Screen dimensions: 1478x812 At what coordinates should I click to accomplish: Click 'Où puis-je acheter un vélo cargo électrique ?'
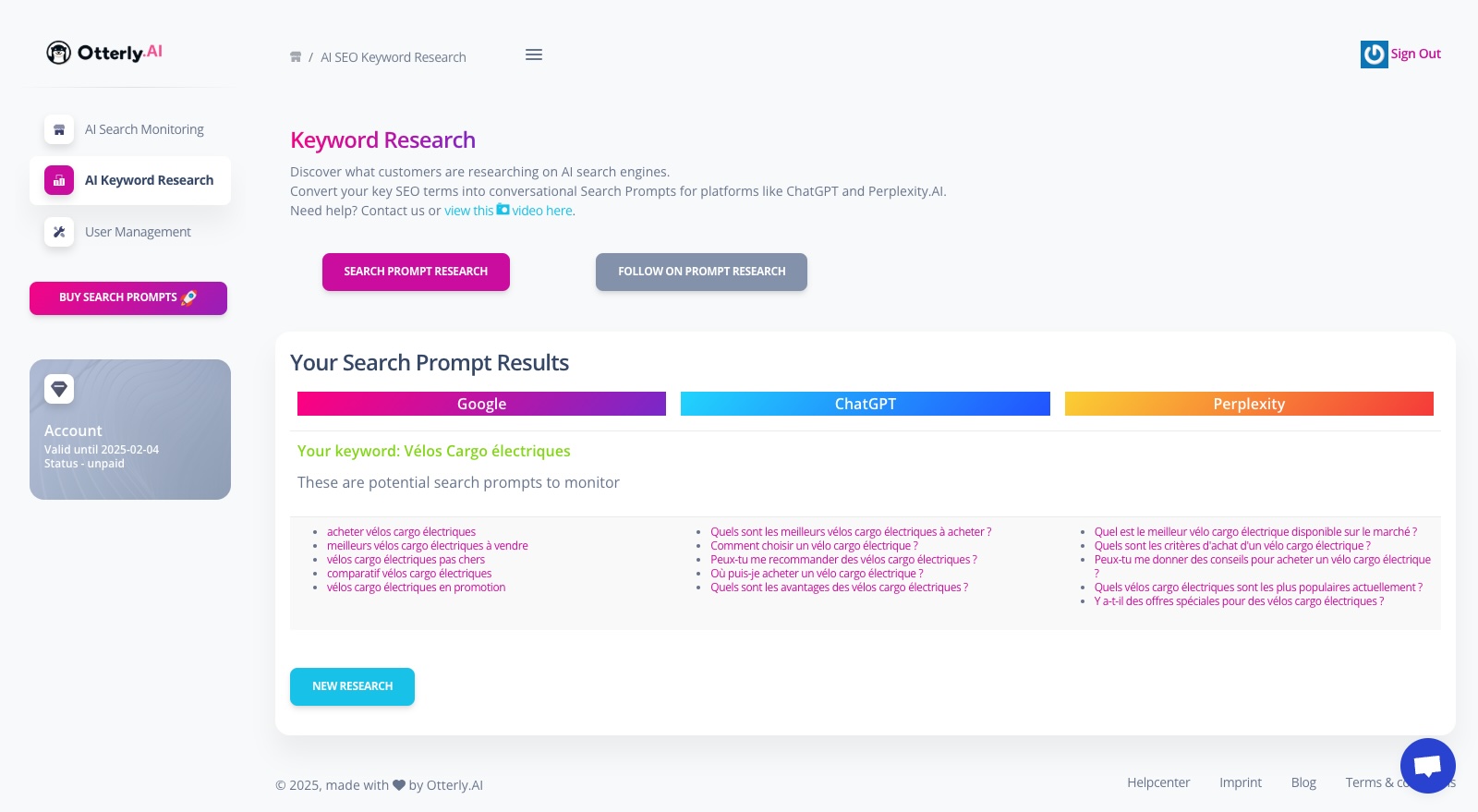[x=817, y=574]
